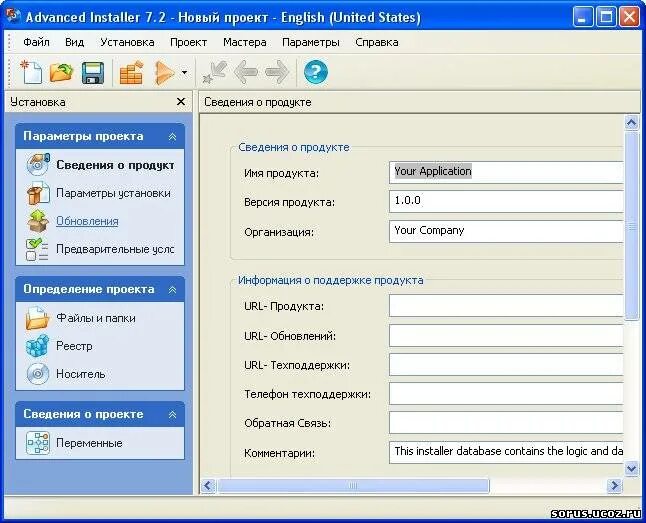The height and width of the screenshot is (523, 646).
Task: Click the Обратная Связь field
Action: [x=506, y=422]
